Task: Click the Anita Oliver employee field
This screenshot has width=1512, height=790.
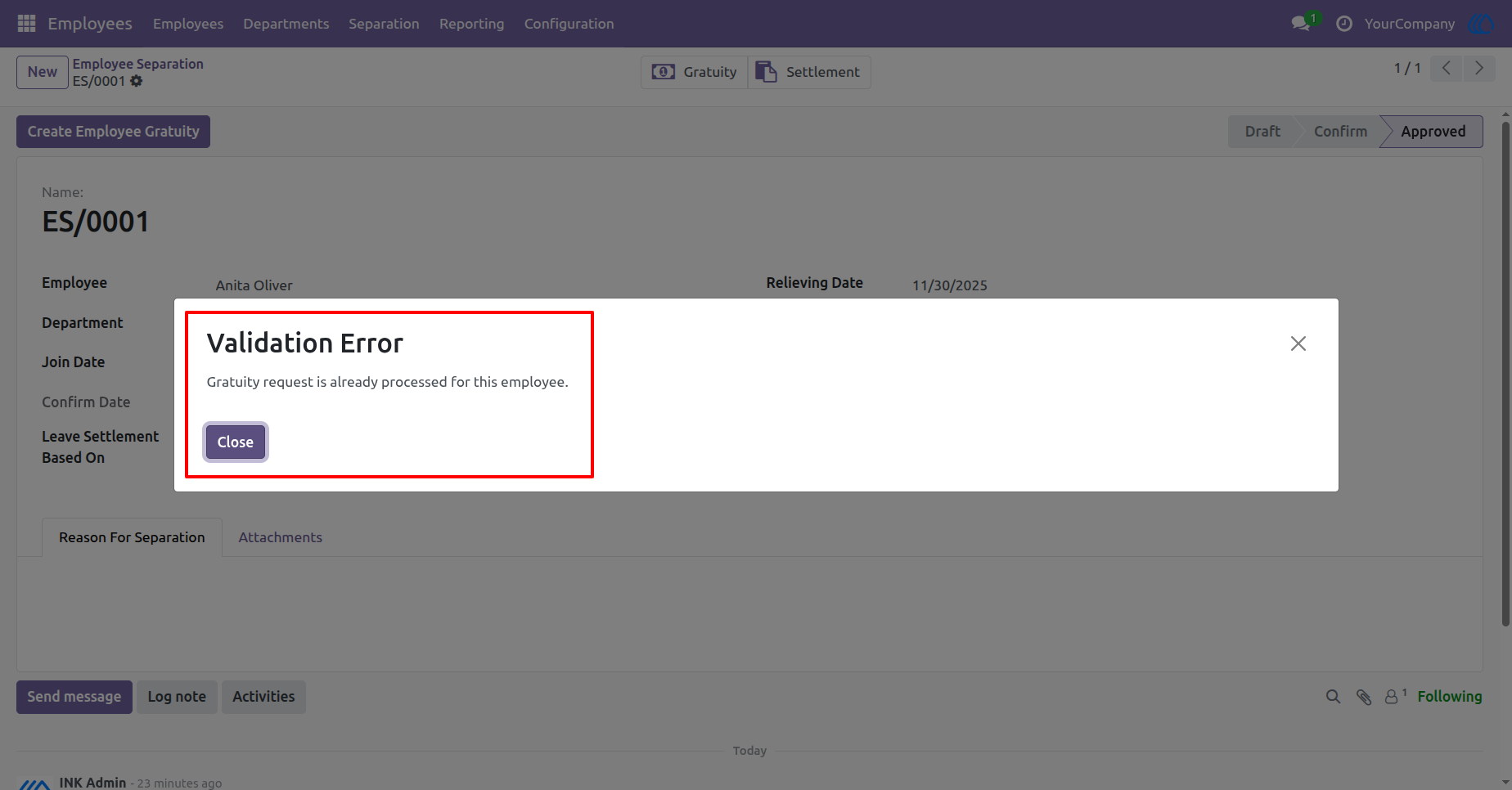Action: pos(254,285)
